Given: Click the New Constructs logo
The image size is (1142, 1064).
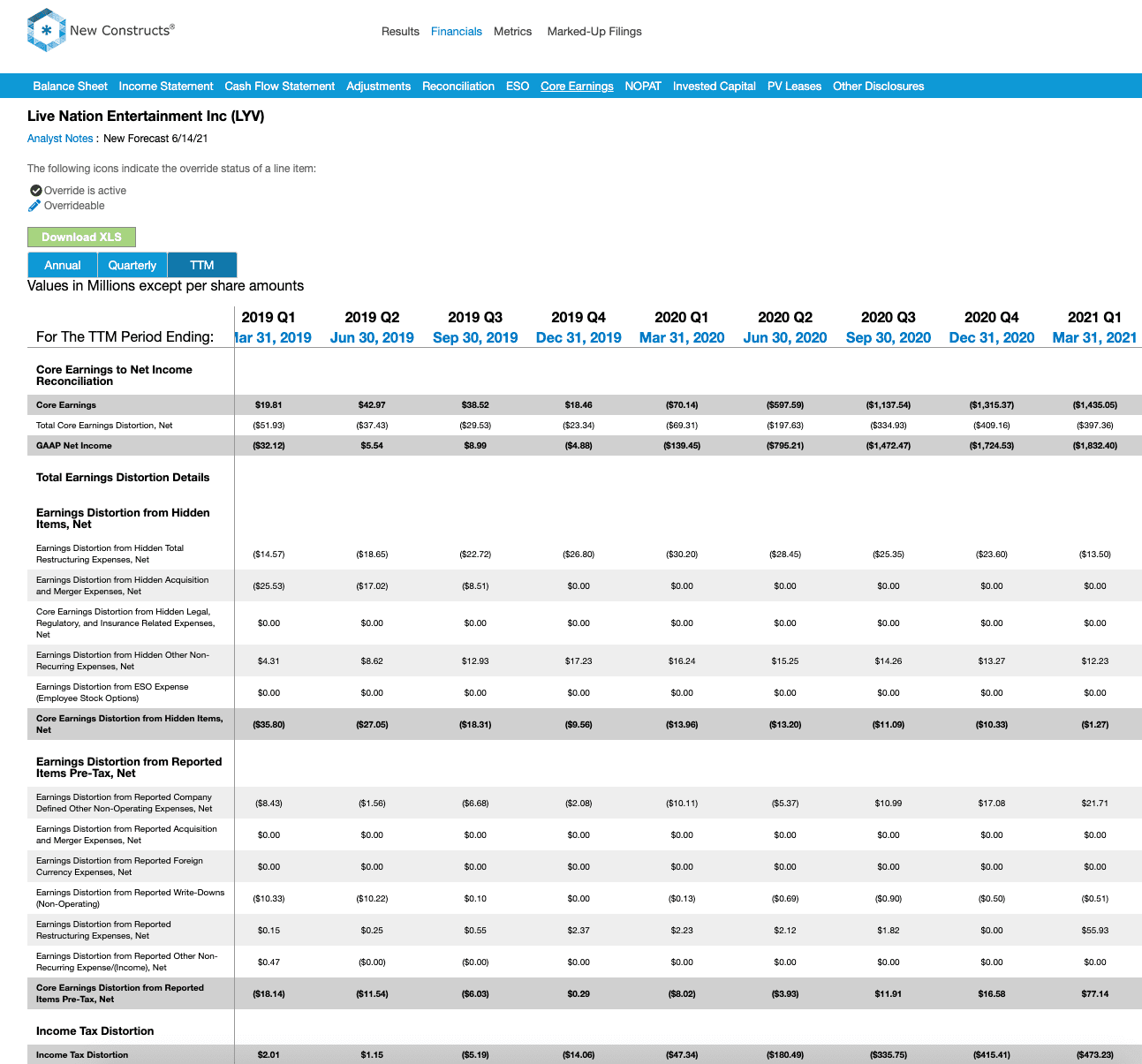Looking at the screenshot, I should click(101, 30).
